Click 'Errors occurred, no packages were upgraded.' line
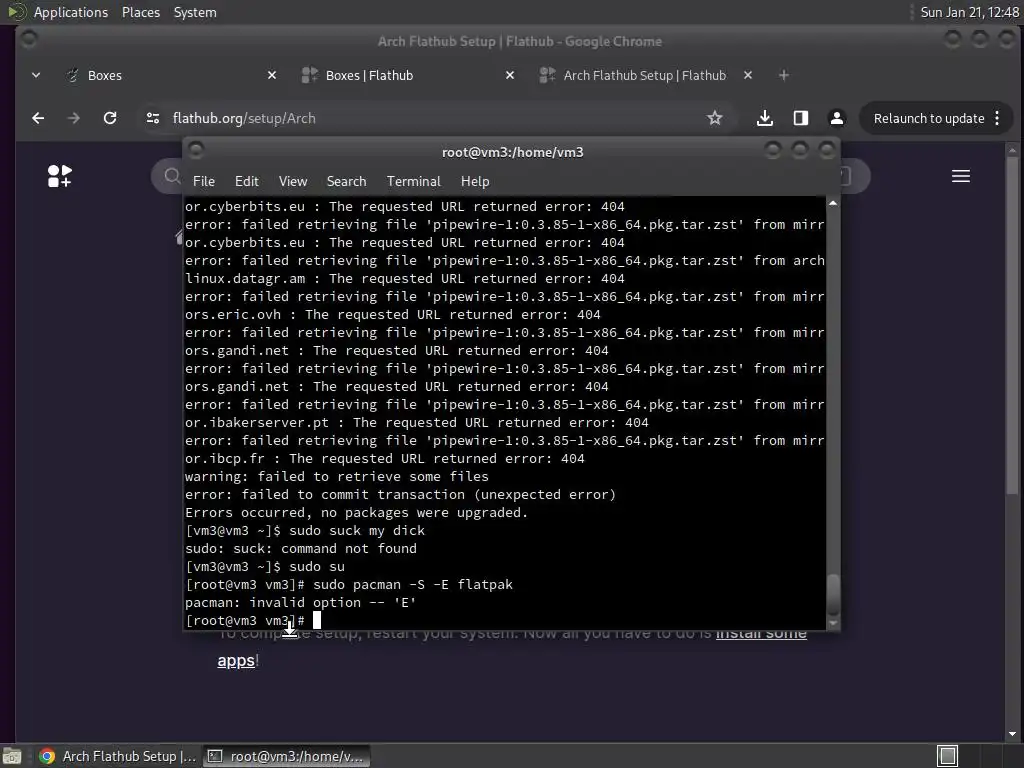The height and width of the screenshot is (768, 1024). [x=357, y=513]
